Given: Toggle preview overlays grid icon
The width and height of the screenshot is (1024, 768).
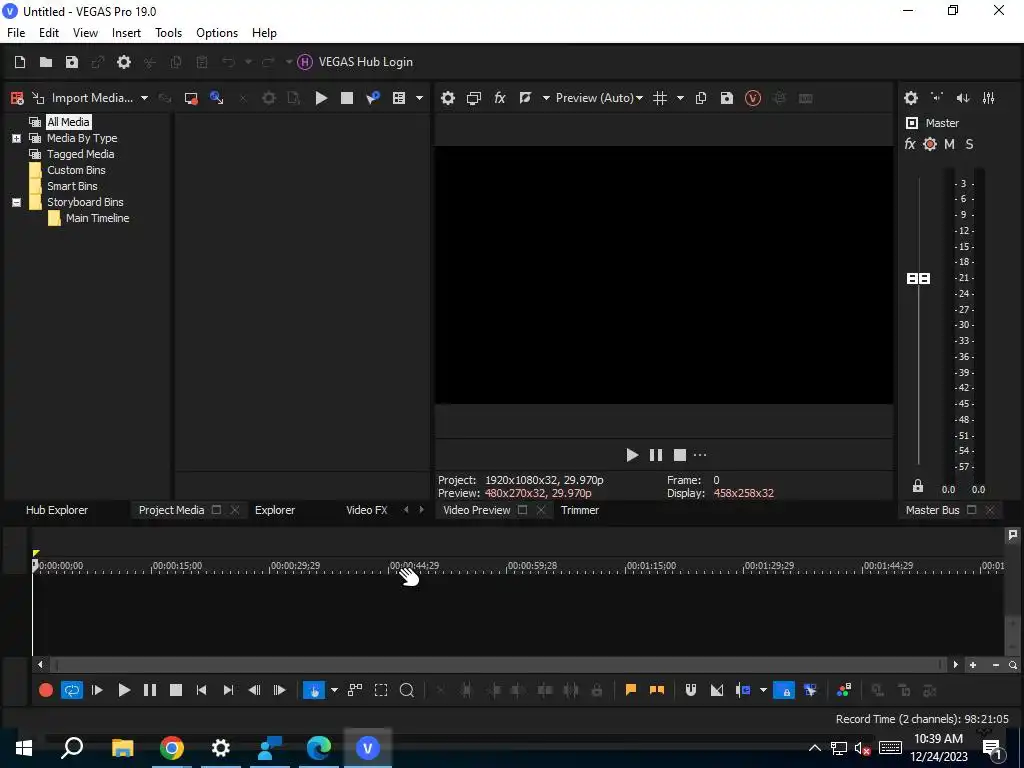Looking at the screenshot, I should (x=660, y=98).
